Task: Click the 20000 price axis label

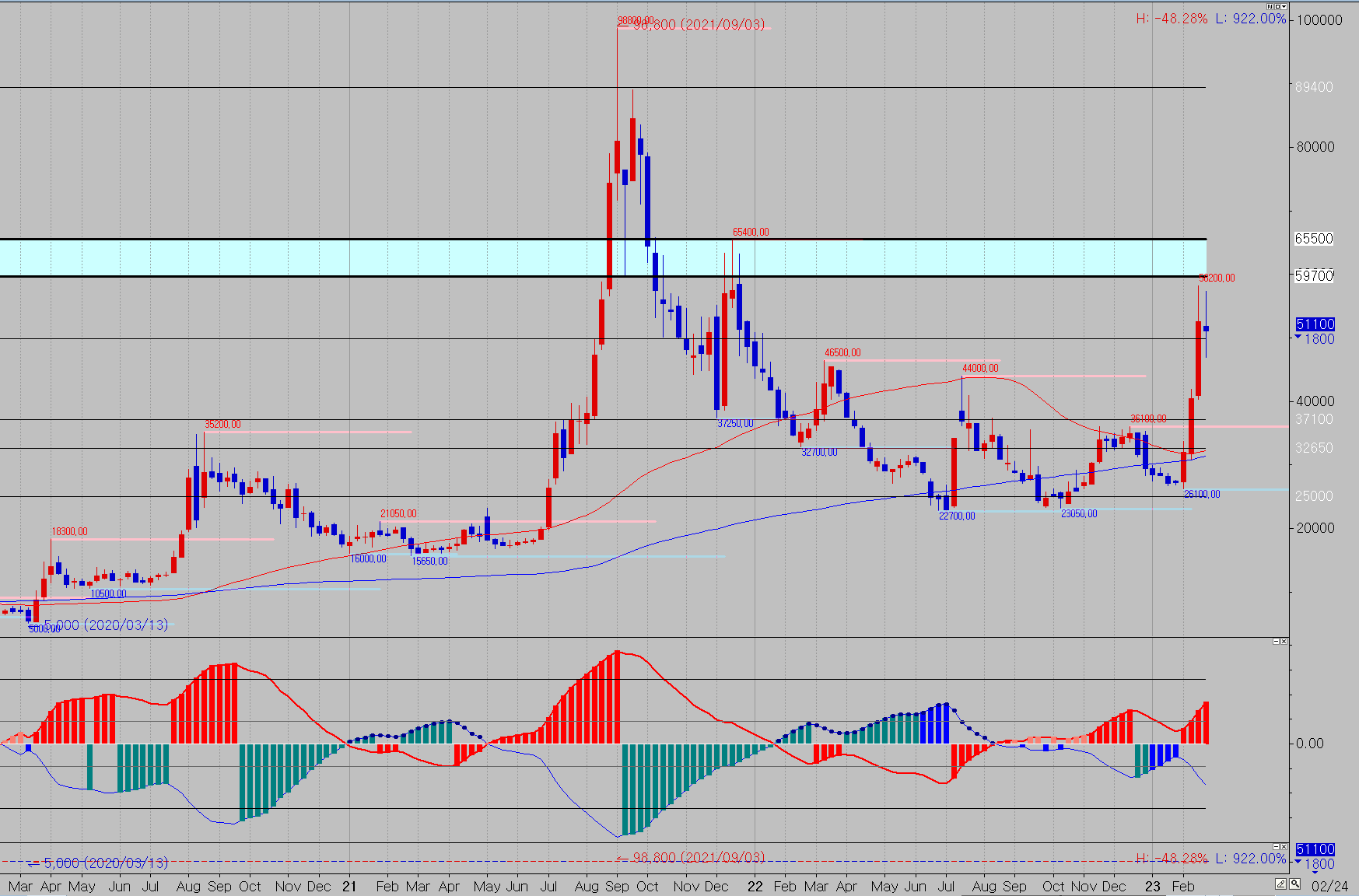Action: pos(1314,527)
